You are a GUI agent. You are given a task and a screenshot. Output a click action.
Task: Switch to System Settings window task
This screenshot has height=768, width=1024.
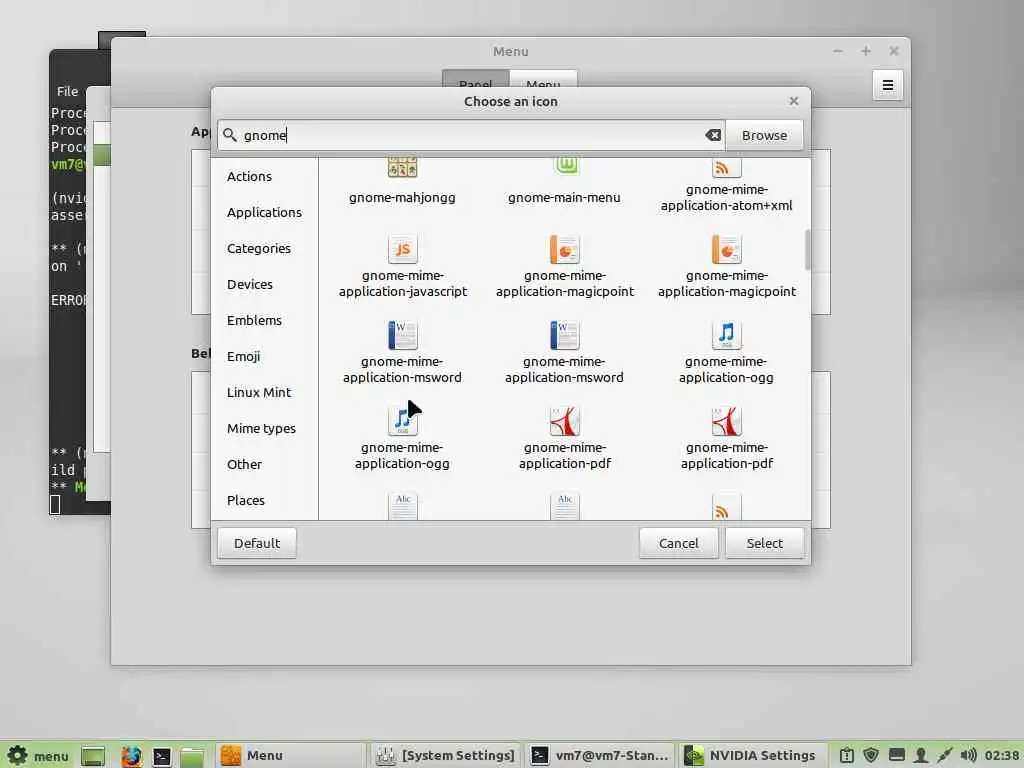pyautogui.click(x=445, y=756)
